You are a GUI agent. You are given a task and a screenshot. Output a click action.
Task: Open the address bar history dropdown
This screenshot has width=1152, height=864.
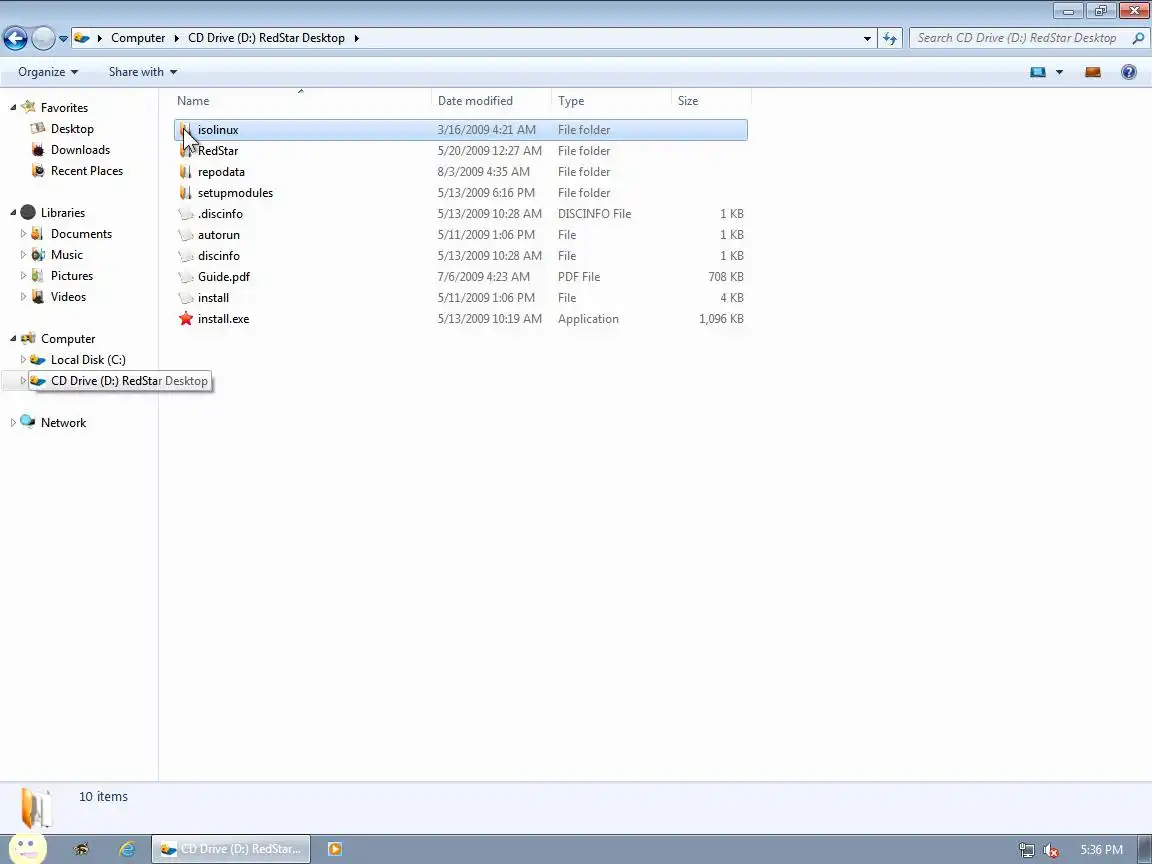tap(867, 38)
